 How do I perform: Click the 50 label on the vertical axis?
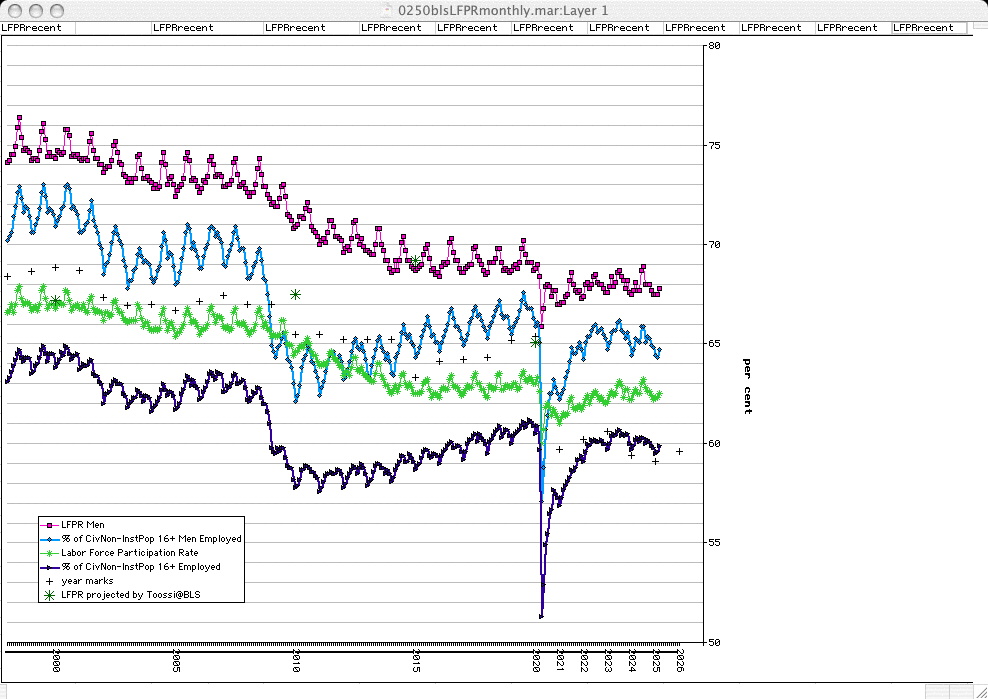pos(715,642)
